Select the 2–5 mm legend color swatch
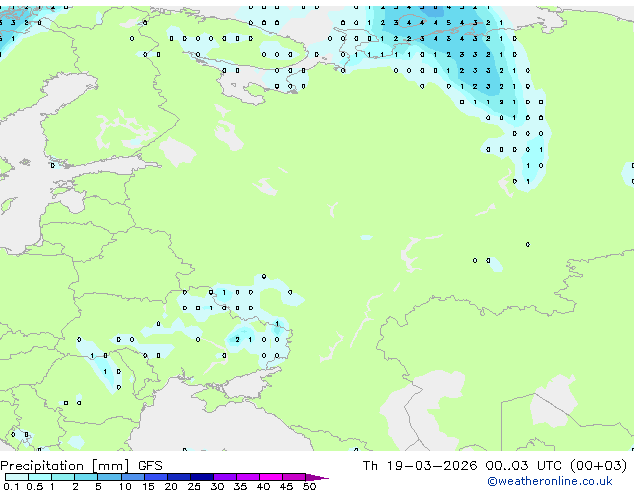This screenshot has height=490, width=634. [86, 477]
